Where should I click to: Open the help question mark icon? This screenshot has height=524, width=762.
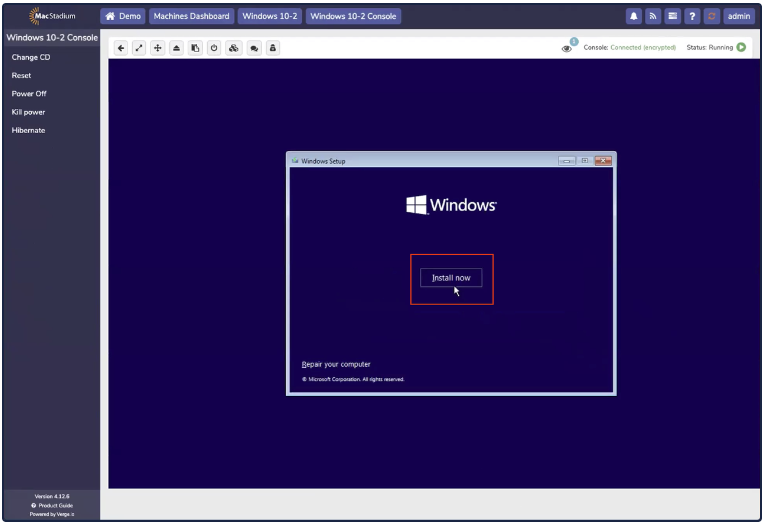[692, 16]
